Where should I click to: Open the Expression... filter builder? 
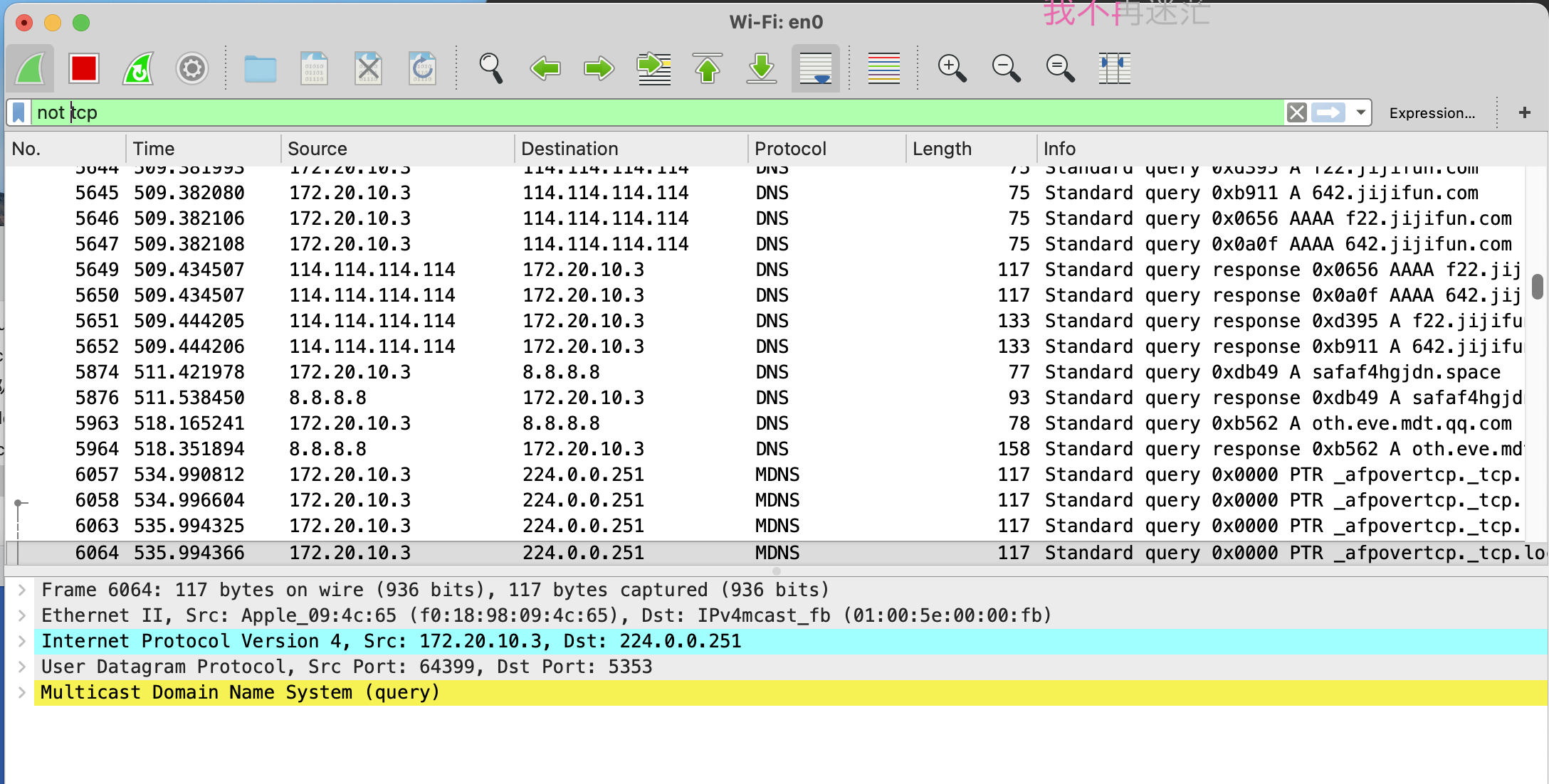[1432, 112]
